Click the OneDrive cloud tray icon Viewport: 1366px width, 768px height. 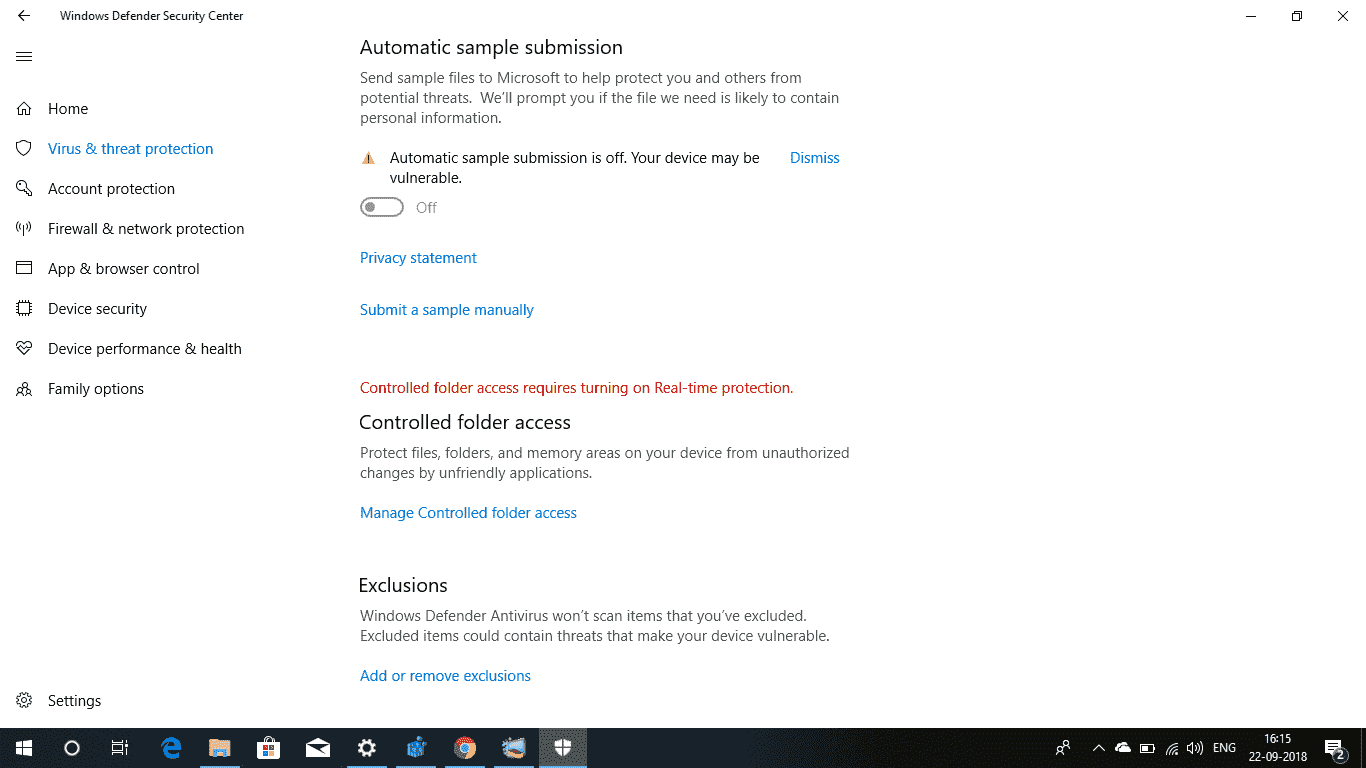click(x=1123, y=748)
